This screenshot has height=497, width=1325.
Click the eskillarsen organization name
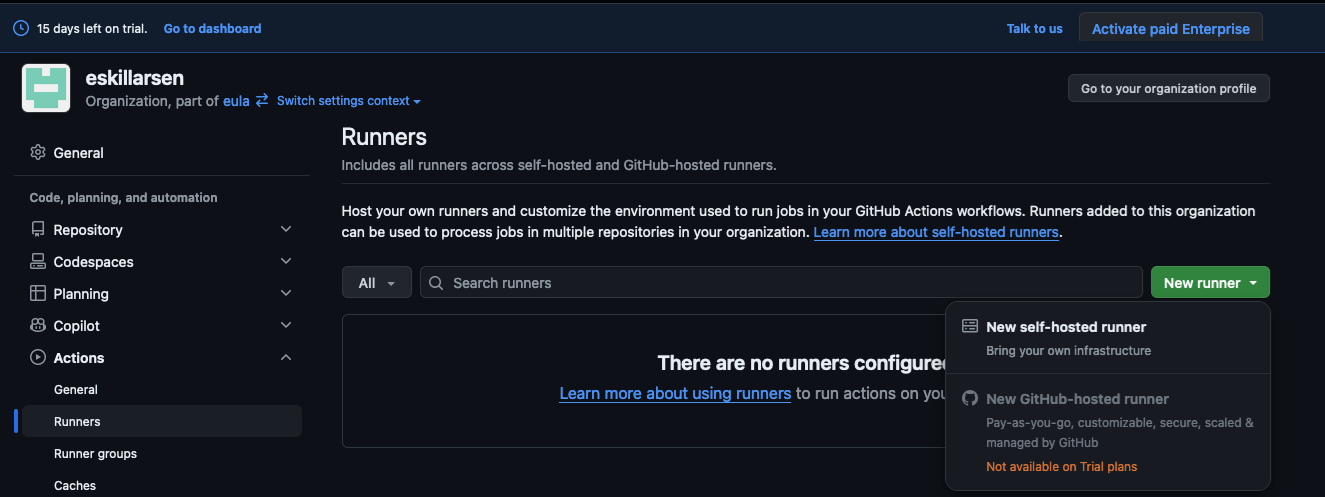(135, 78)
